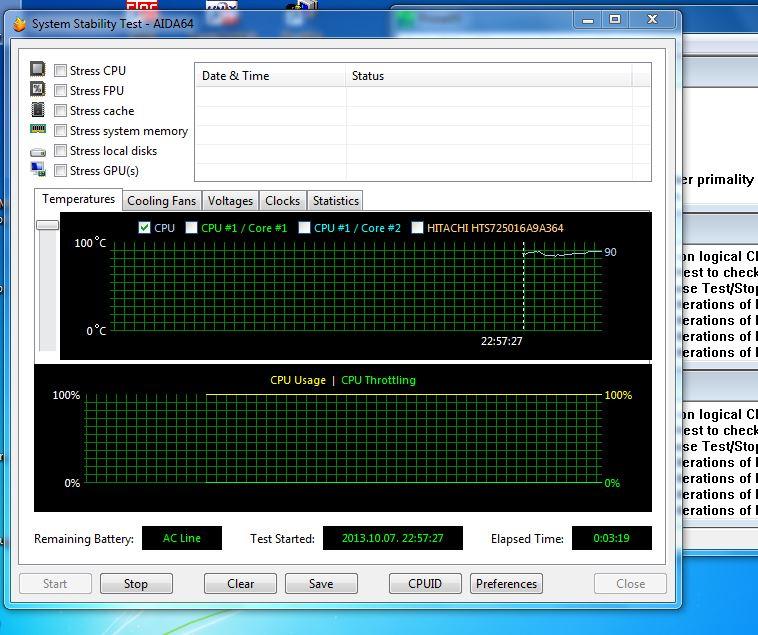Show CPU #1 / Core #1 temperature line
The image size is (758, 635).
[191, 228]
